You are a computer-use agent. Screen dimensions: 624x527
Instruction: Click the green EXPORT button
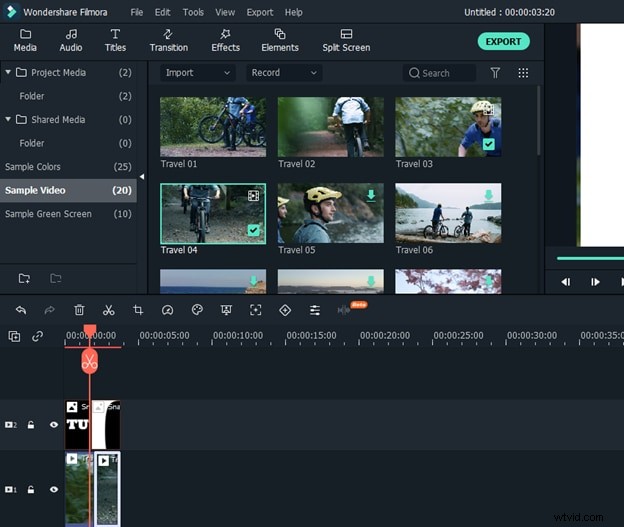coord(502,41)
